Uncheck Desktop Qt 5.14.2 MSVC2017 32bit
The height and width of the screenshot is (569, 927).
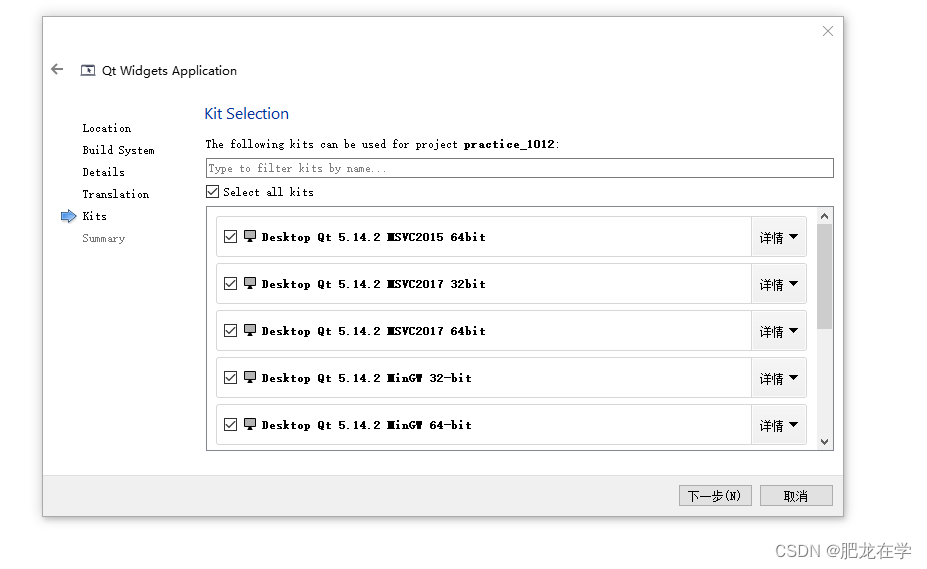tap(231, 284)
